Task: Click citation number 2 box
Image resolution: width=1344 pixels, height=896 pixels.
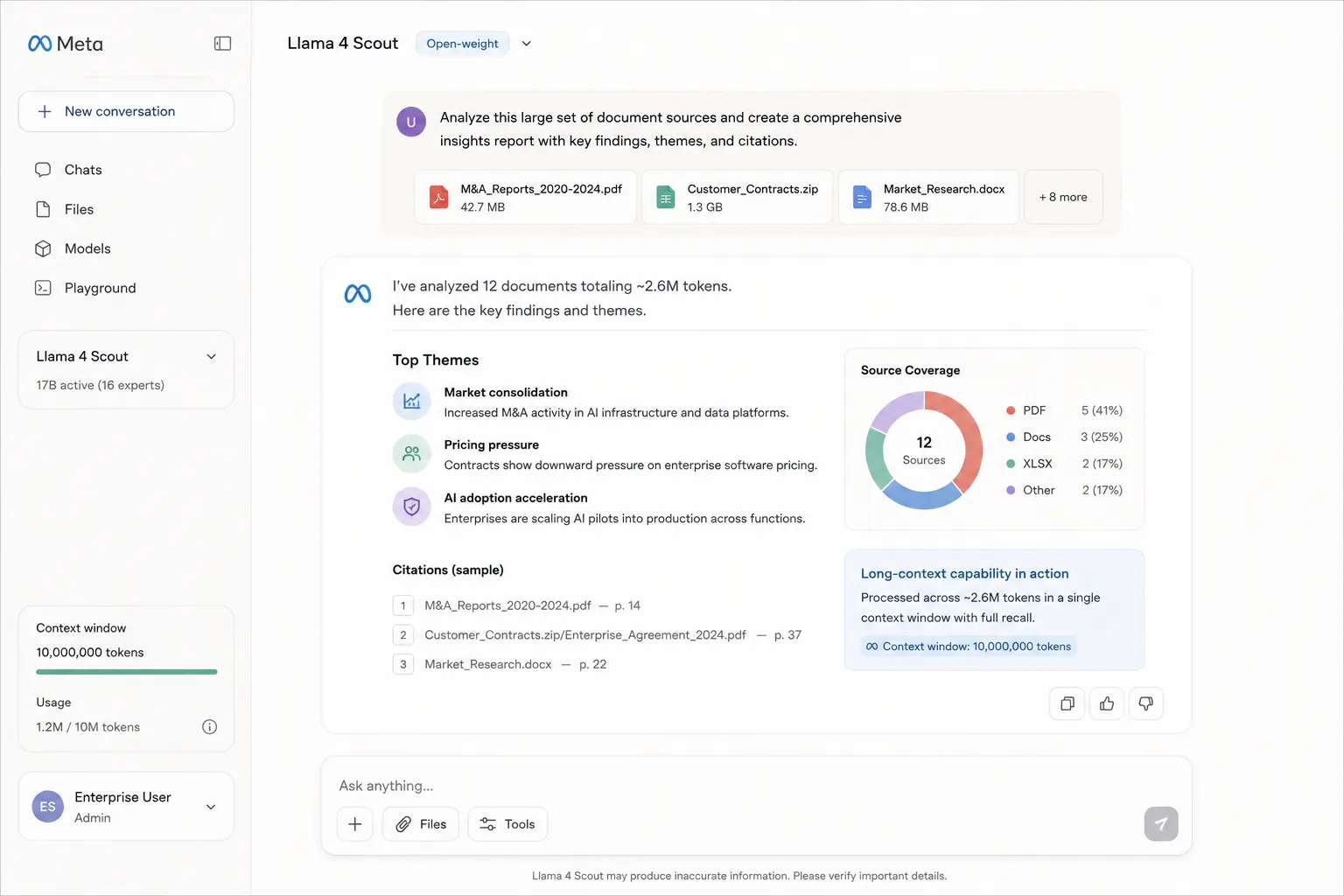Action: pos(403,635)
